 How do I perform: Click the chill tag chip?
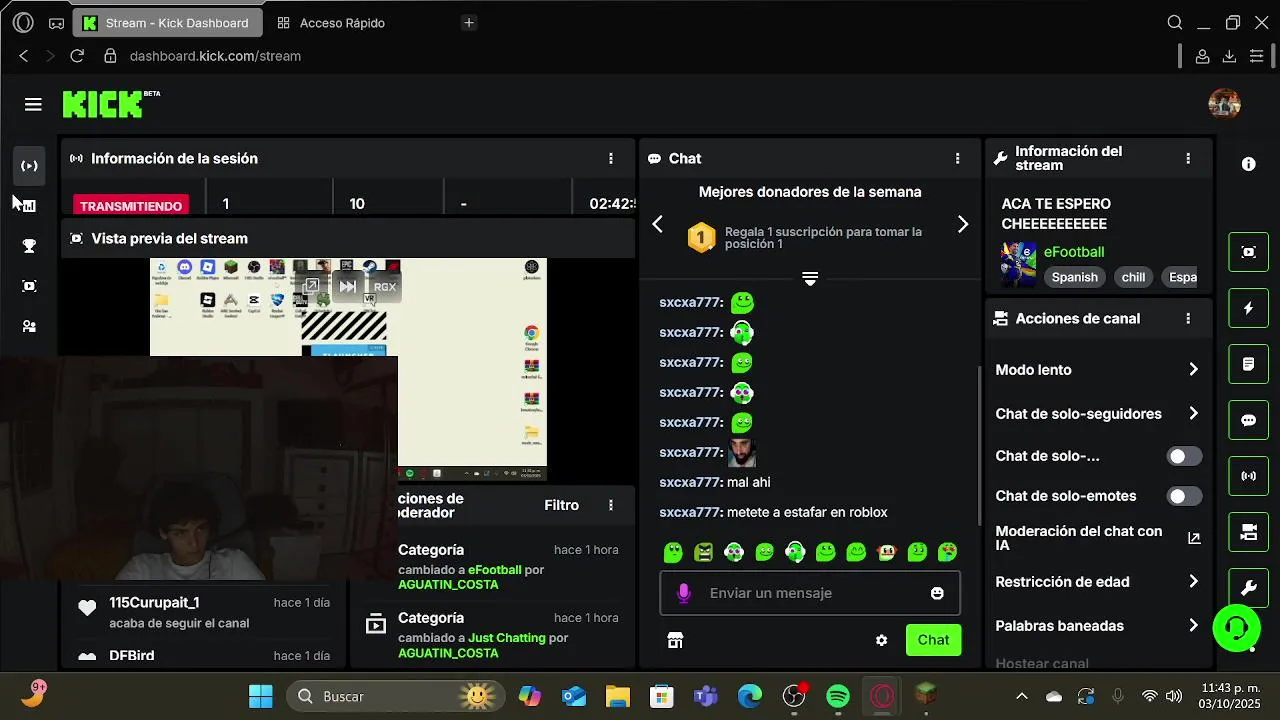click(x=1133, y=277)
